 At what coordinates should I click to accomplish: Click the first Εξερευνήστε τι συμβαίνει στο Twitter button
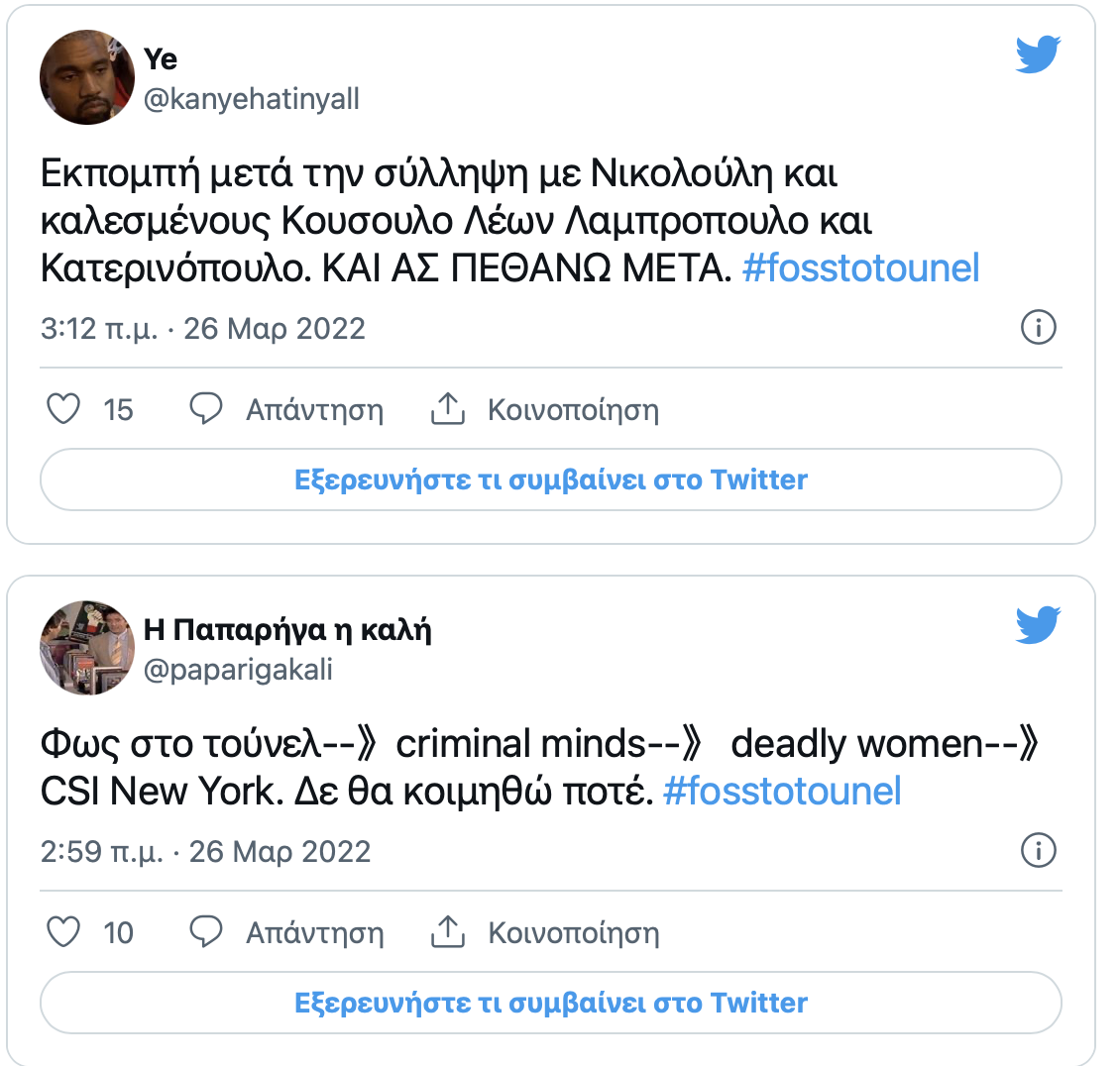click(551, 480)
